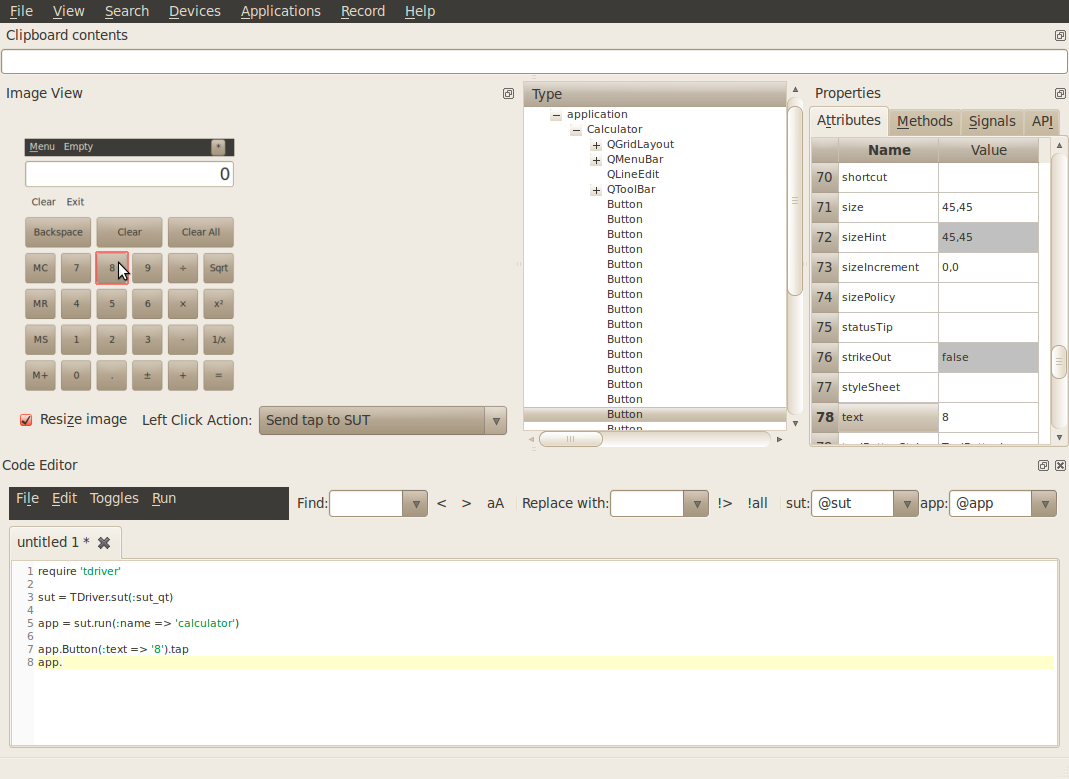Expand the QToolBar tree node
This screenshot has width=1069, height=779.
(x=596, y=190)
